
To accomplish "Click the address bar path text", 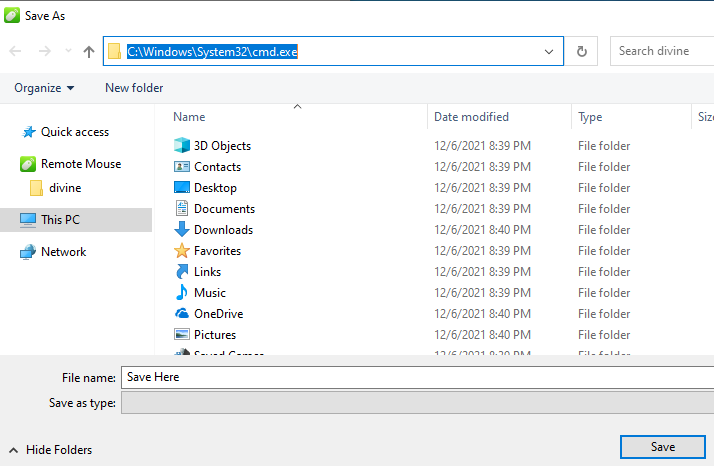I will 212,51.
